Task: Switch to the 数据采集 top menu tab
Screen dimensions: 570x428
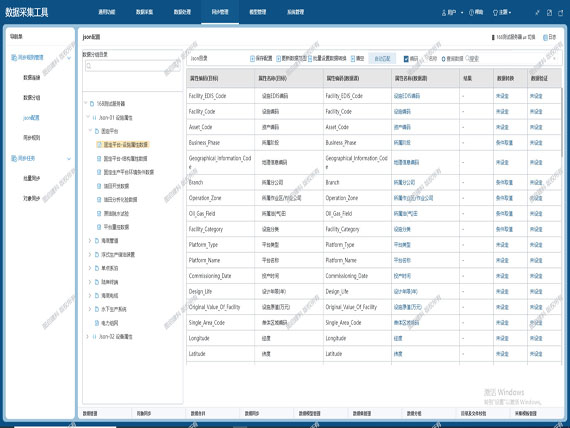Action: [x=144, y=12]
